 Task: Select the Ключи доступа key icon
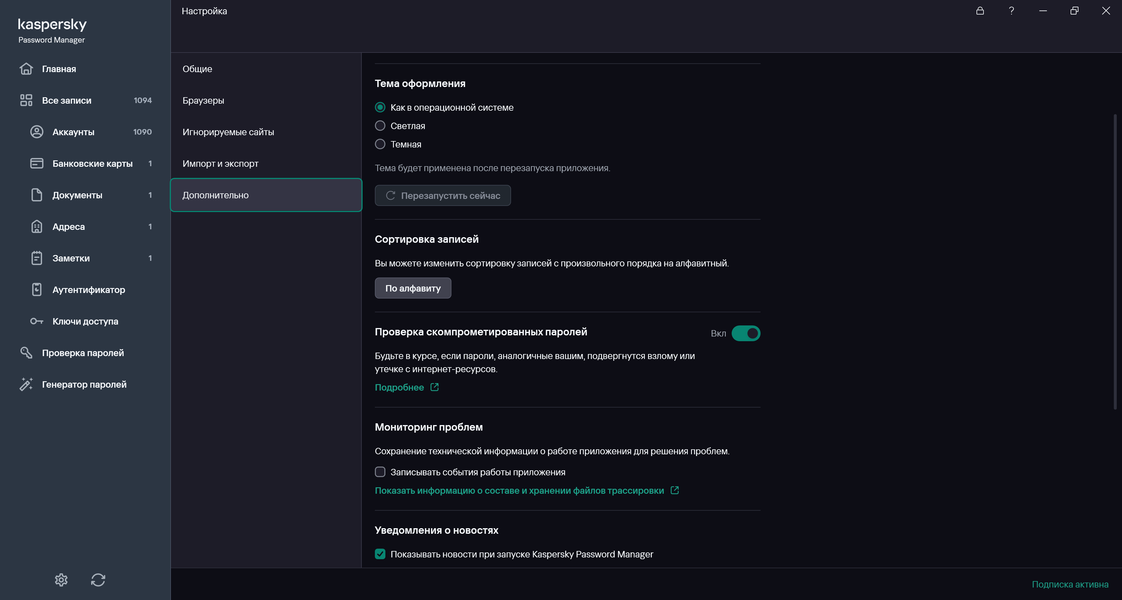tap(37, 322)
